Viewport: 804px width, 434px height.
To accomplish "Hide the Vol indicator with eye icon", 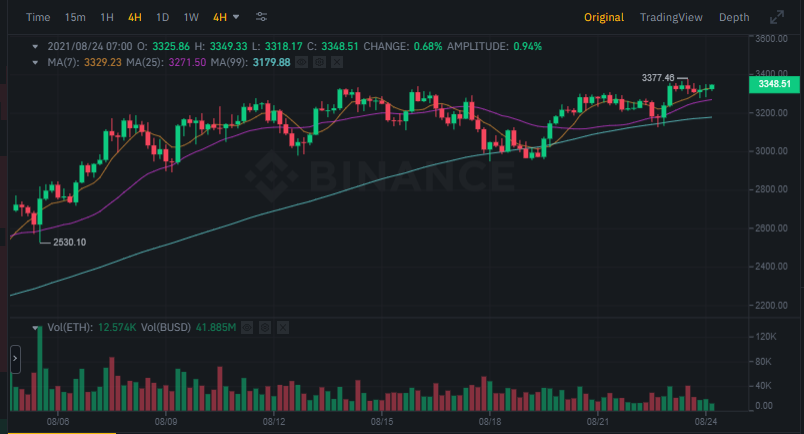I will pos(247,327).
